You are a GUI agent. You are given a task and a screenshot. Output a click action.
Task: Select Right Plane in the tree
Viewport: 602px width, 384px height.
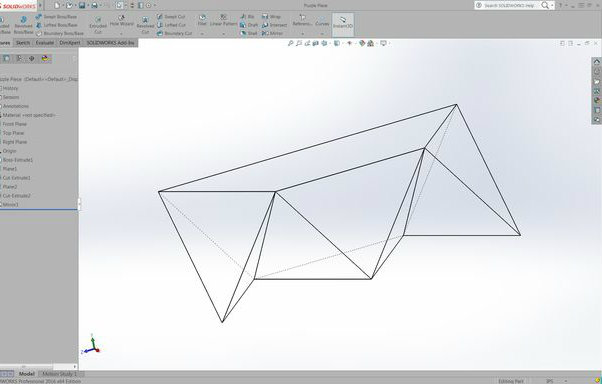click(14, 142)
